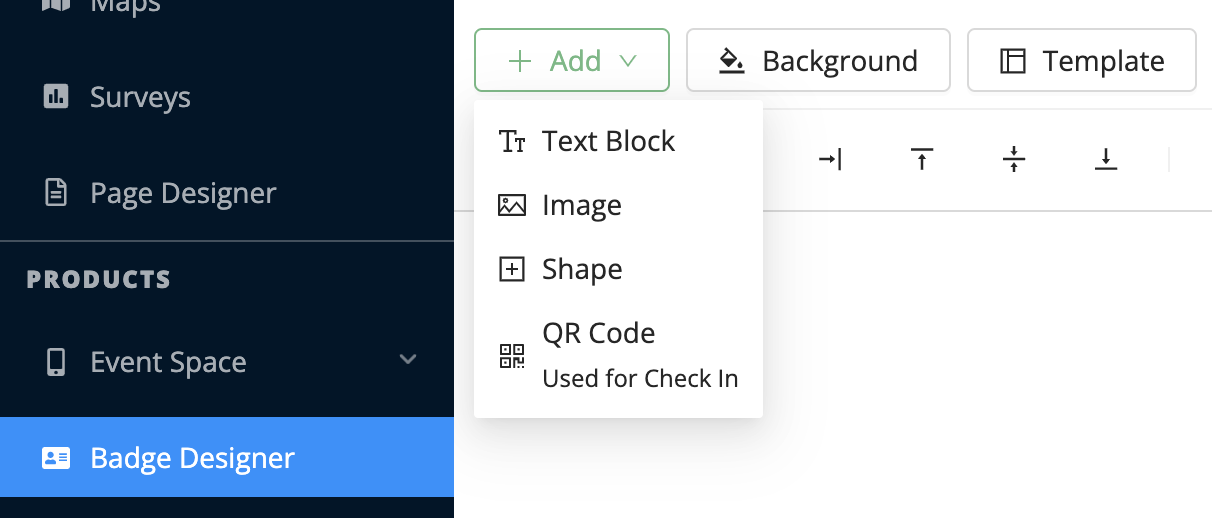Go to Surveys via its sidebar label
Image resolution: width=1212 pixels, height=518 pixels.
[140, 97]
